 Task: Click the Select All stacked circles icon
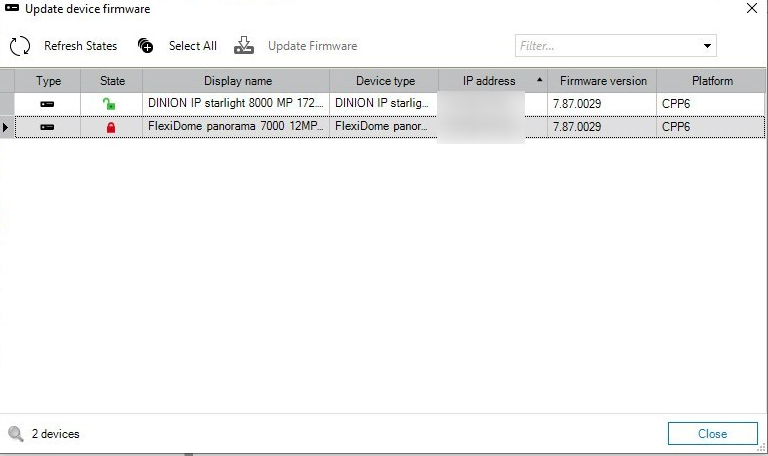[x=145, y=46]
